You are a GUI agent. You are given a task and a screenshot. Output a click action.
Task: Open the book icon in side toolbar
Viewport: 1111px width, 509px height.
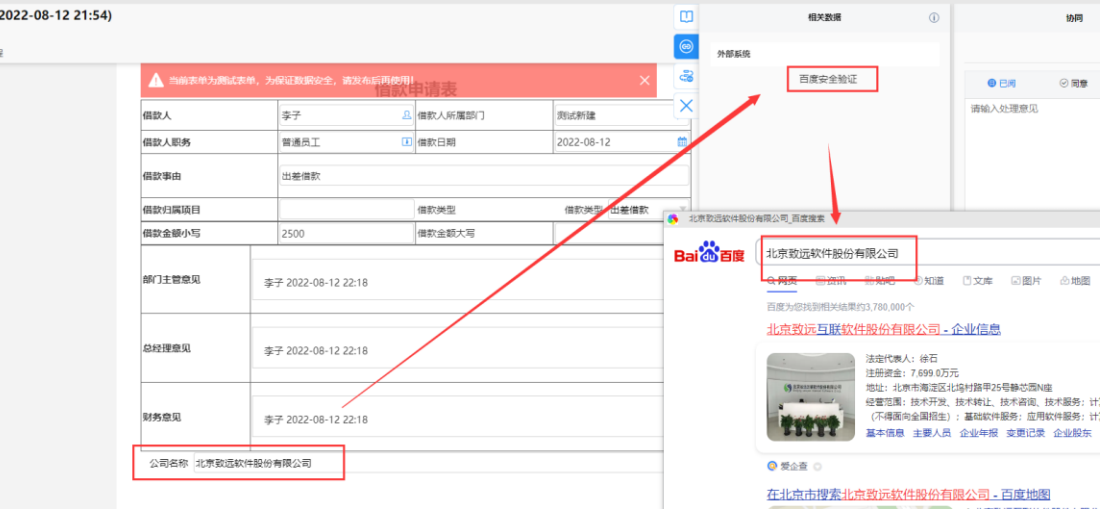pos(686,17)
